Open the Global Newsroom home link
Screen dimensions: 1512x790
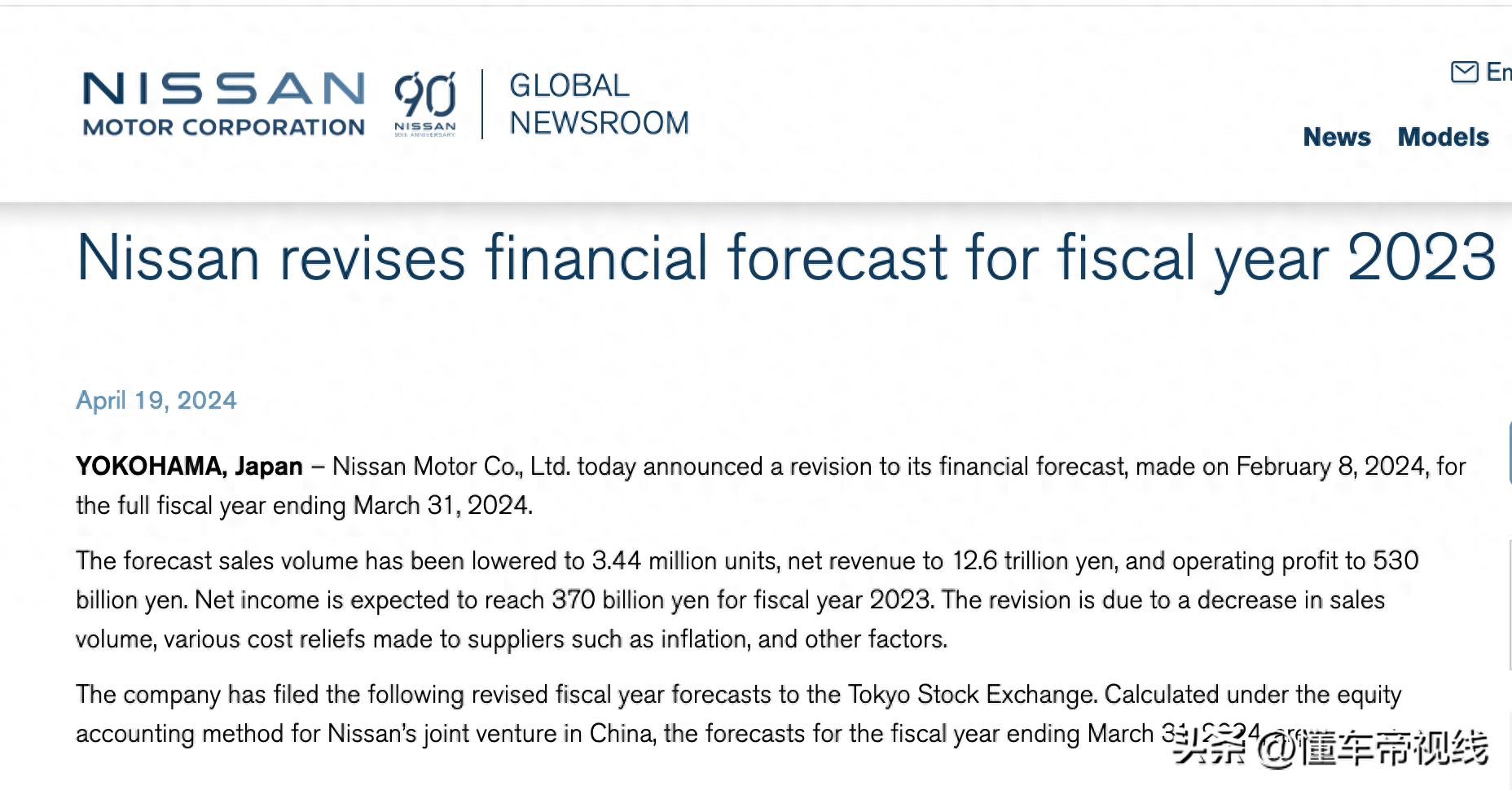coord(599,104)
